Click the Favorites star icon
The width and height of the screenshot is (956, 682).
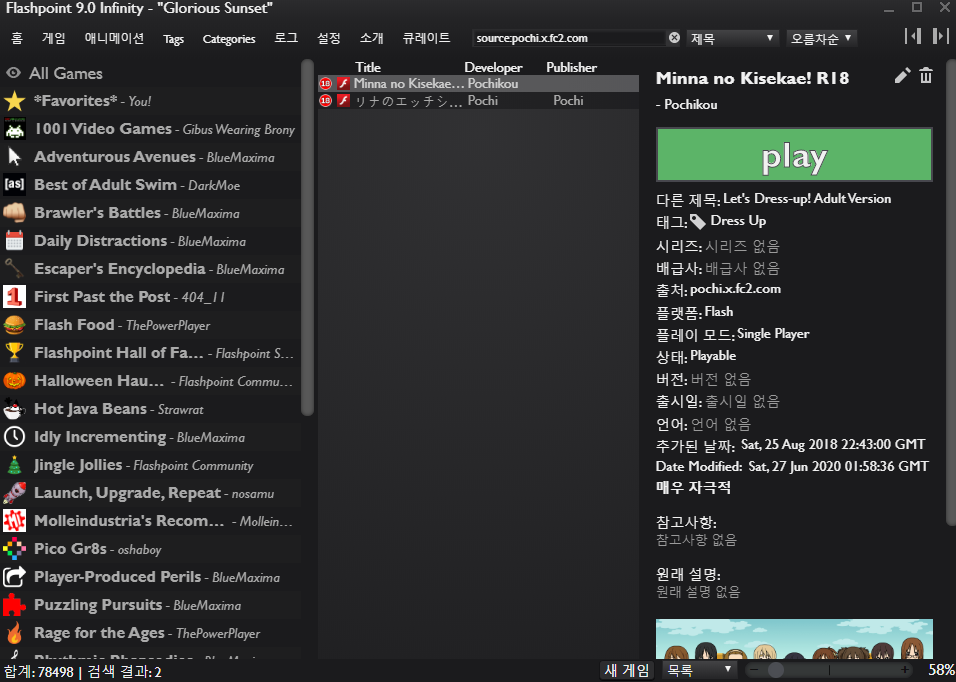point(15,101)
